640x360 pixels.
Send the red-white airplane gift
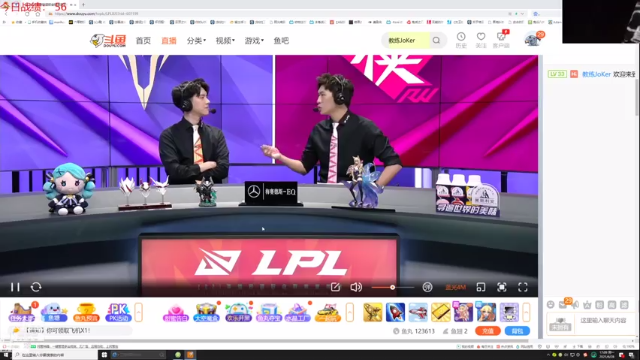tap(418, 312)
